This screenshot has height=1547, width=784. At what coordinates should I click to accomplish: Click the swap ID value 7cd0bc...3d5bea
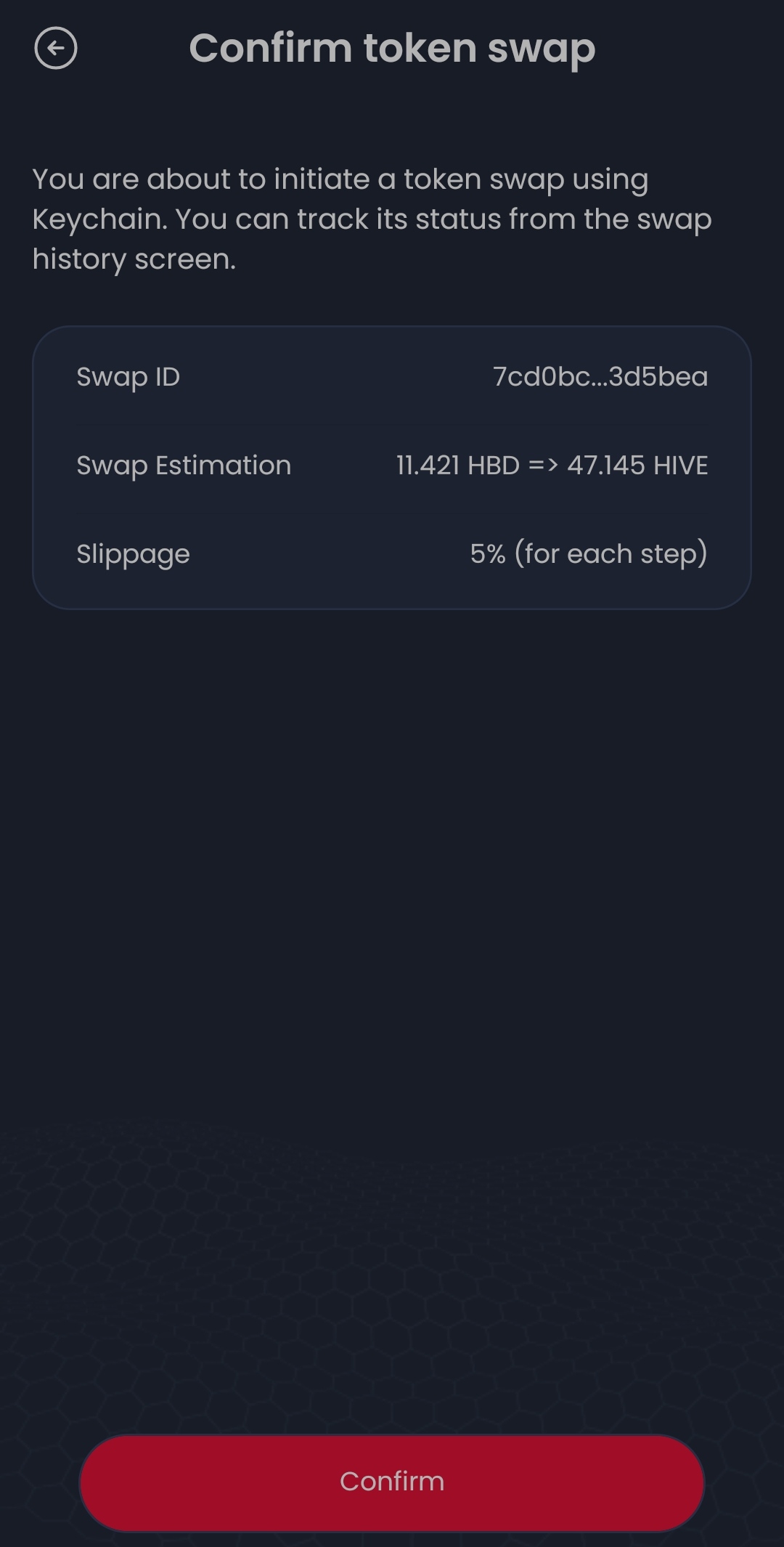point(600,377)
